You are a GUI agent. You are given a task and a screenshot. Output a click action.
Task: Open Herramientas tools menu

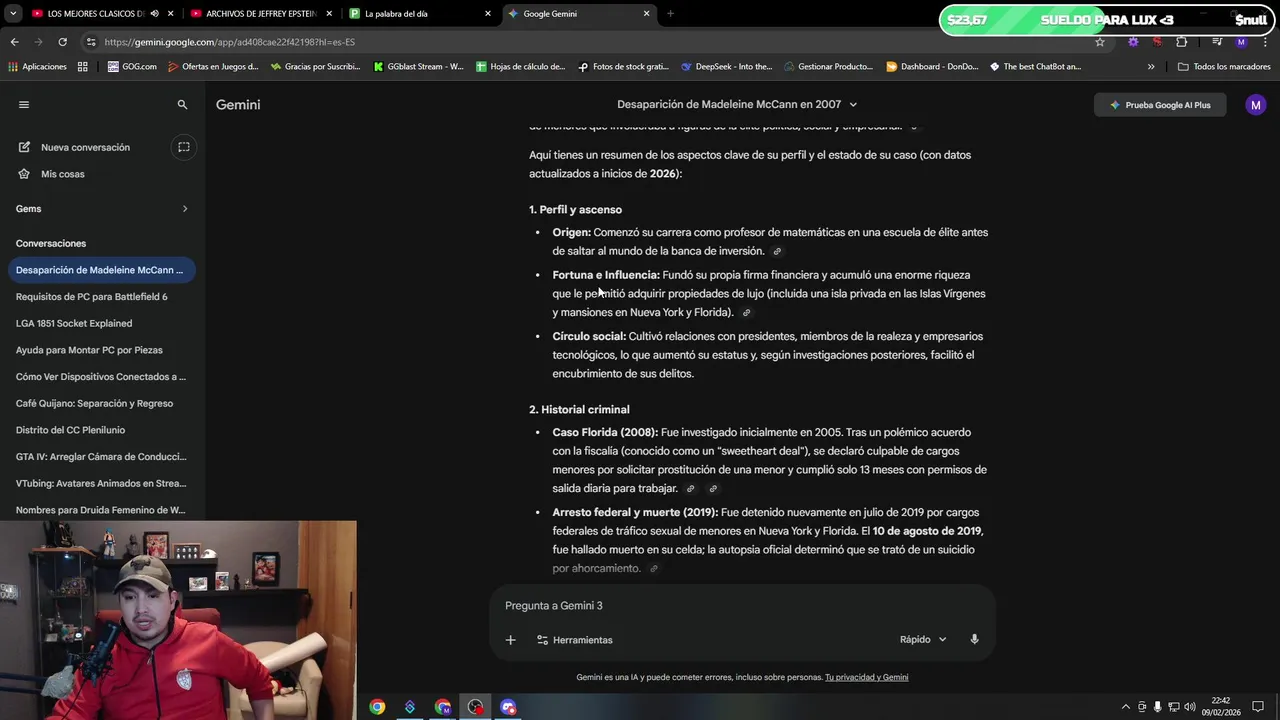(x=575, y=640)
